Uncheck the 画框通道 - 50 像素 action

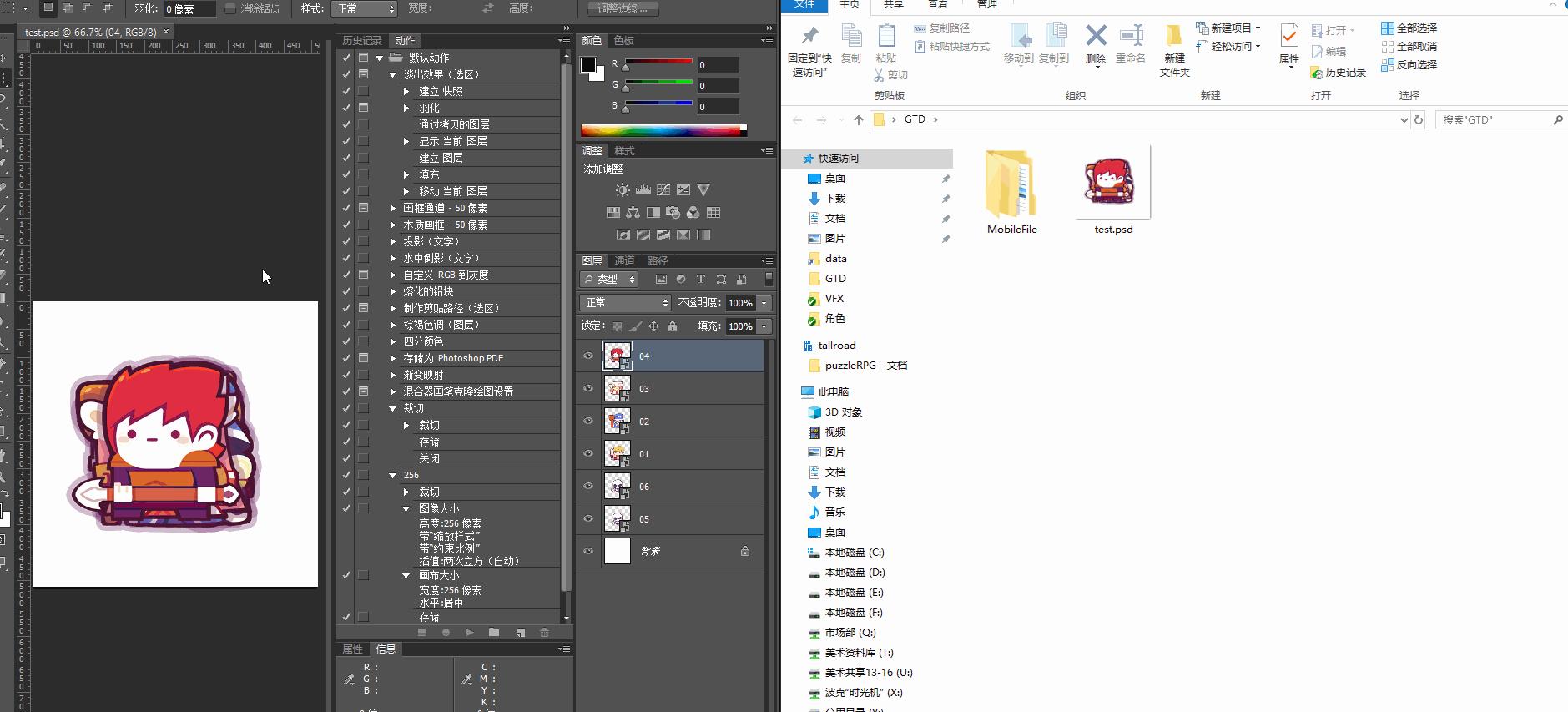pos(346,208)
